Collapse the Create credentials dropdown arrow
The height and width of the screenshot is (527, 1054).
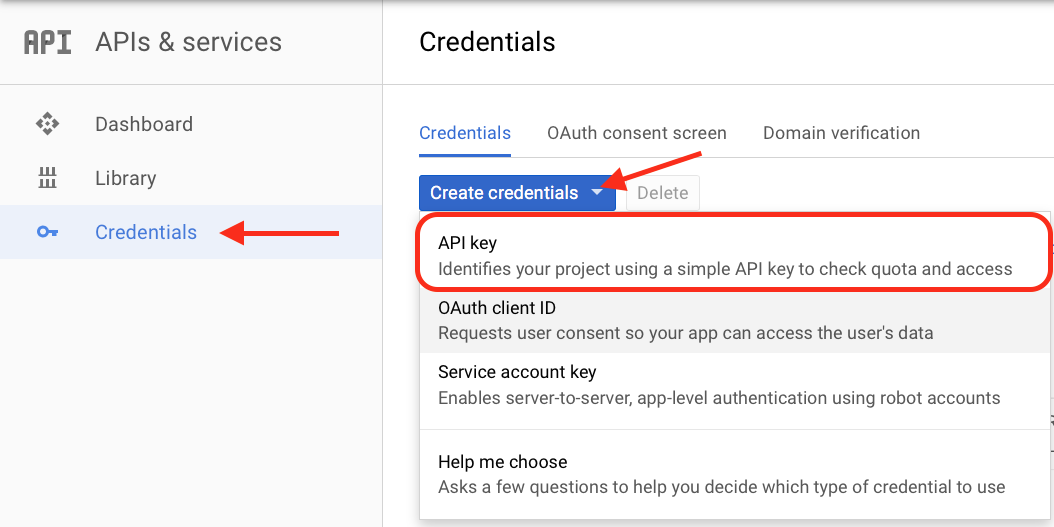(x=597, y=193)
